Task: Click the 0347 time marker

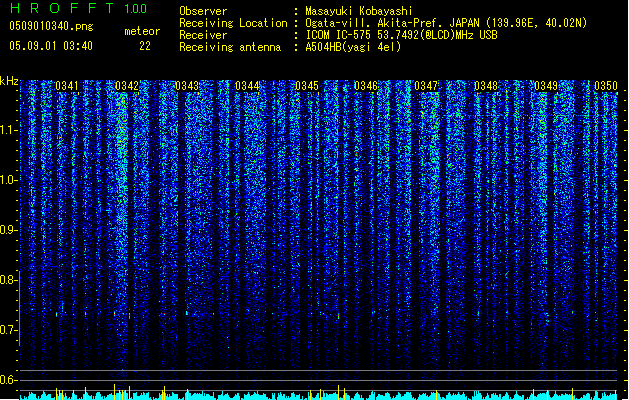Action: click(426, 86)
